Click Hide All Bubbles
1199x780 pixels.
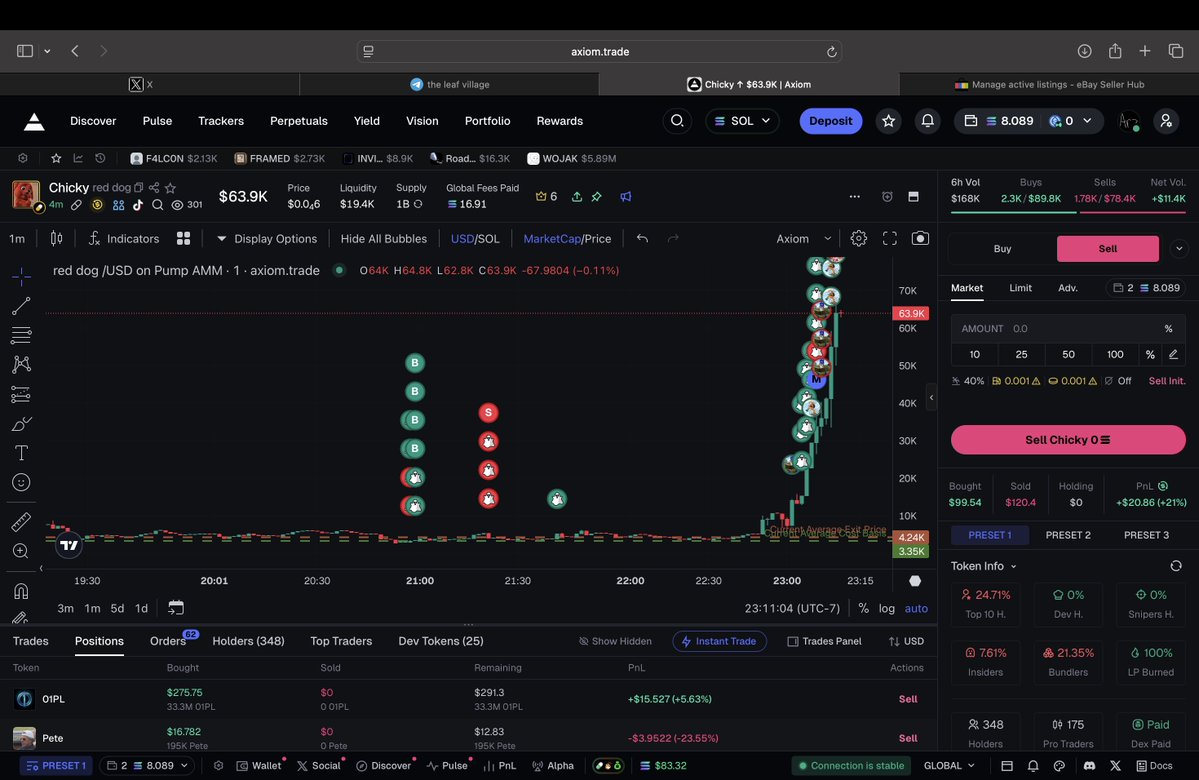coord(383,239)
